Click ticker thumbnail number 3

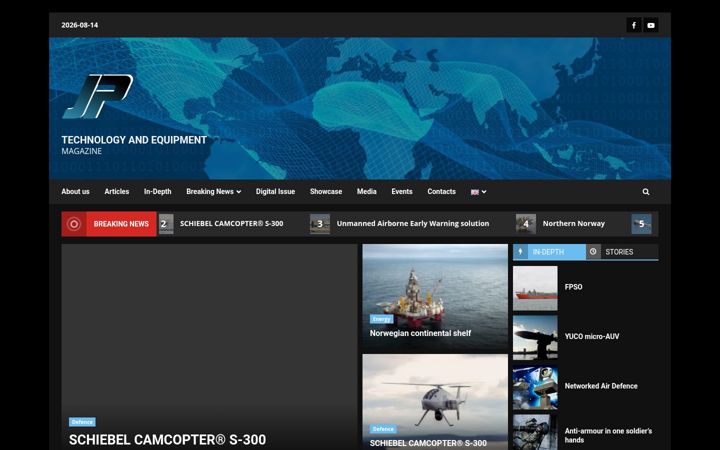[320, 224]
